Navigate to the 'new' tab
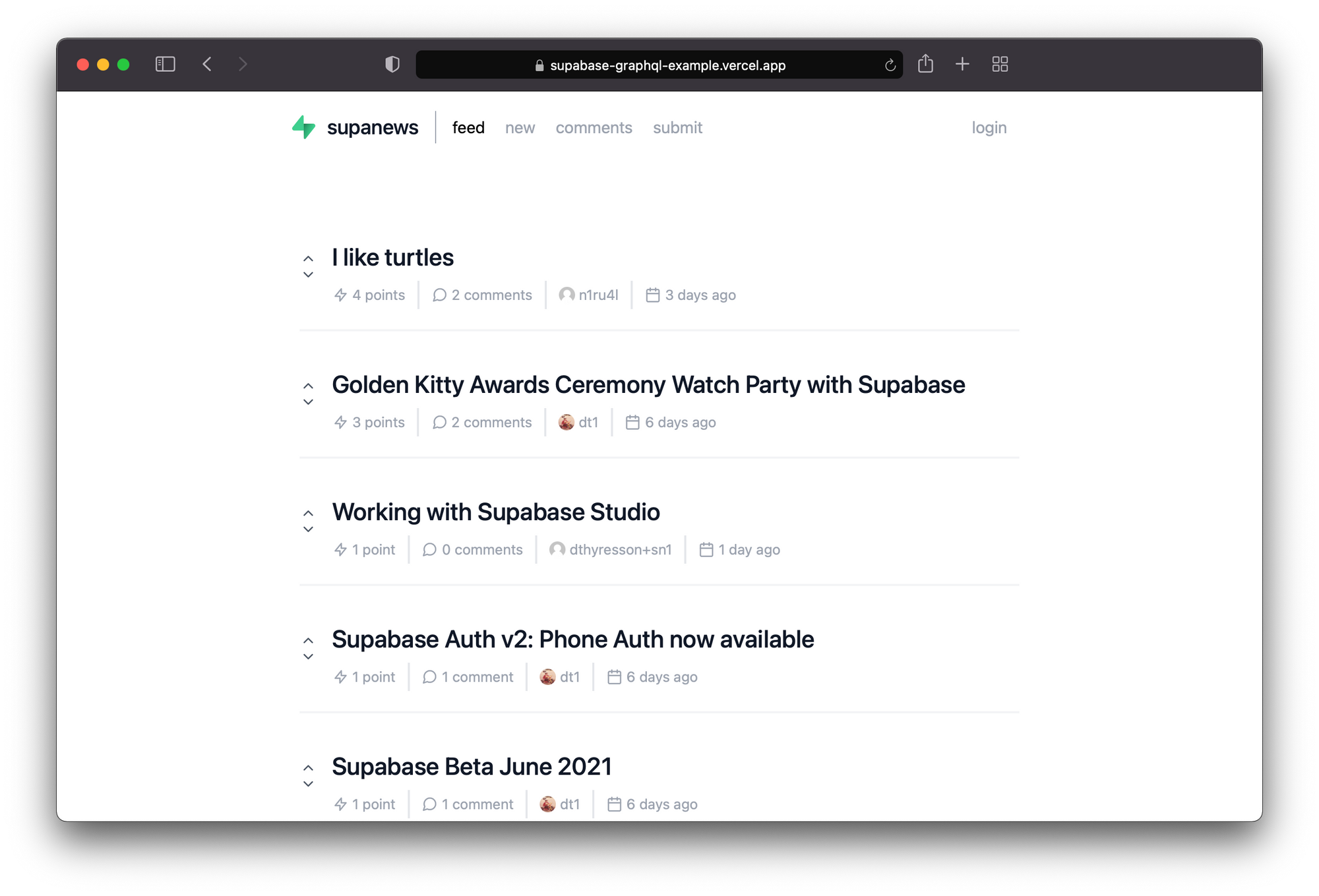Image resolution: width=1319 pixels, height=896 pixels. (519, 127)
